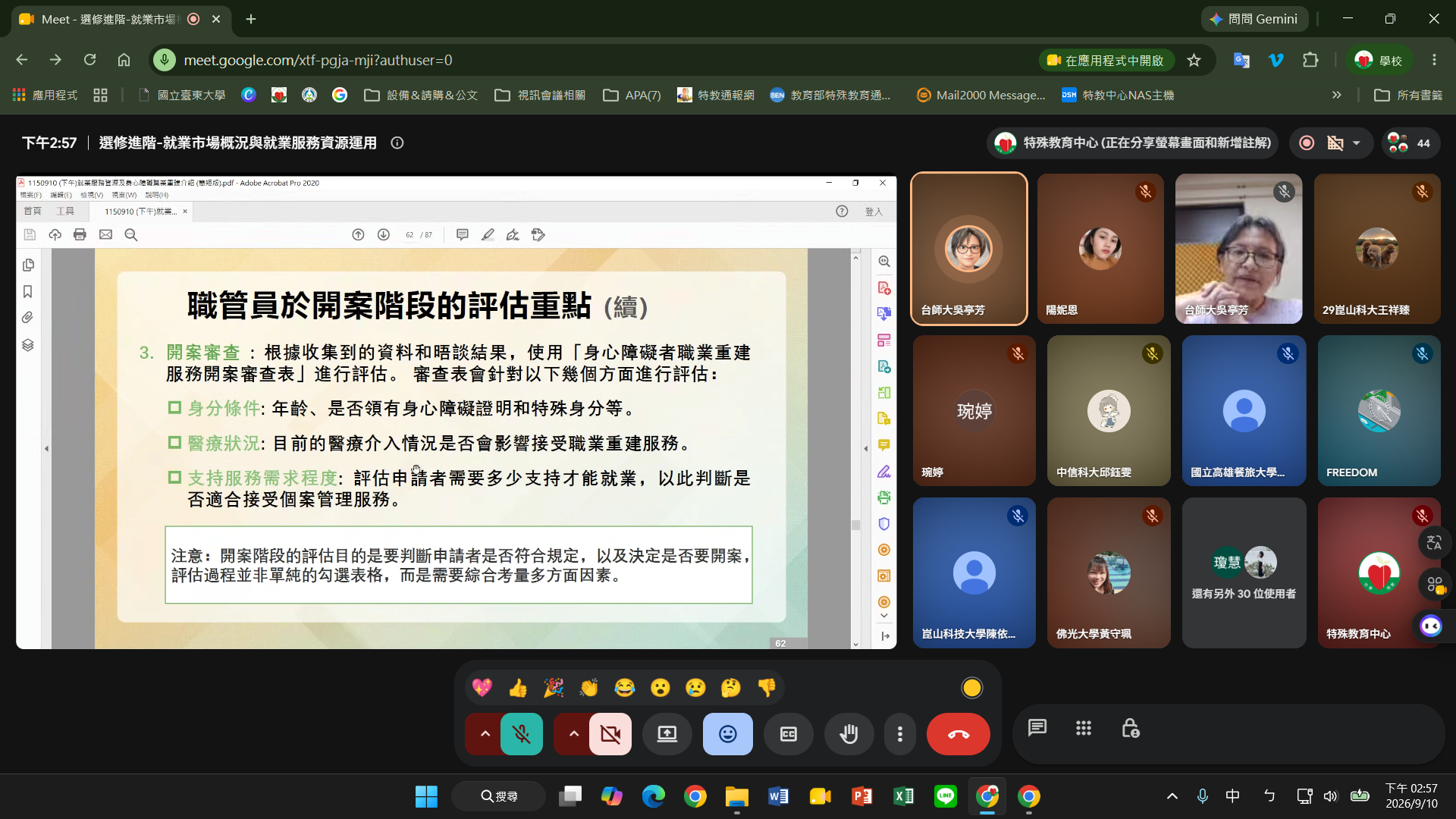This screenshot has height=819, width=1456.
Task: Expand audio settings arrow beside microphone
Action: (485, 734)
